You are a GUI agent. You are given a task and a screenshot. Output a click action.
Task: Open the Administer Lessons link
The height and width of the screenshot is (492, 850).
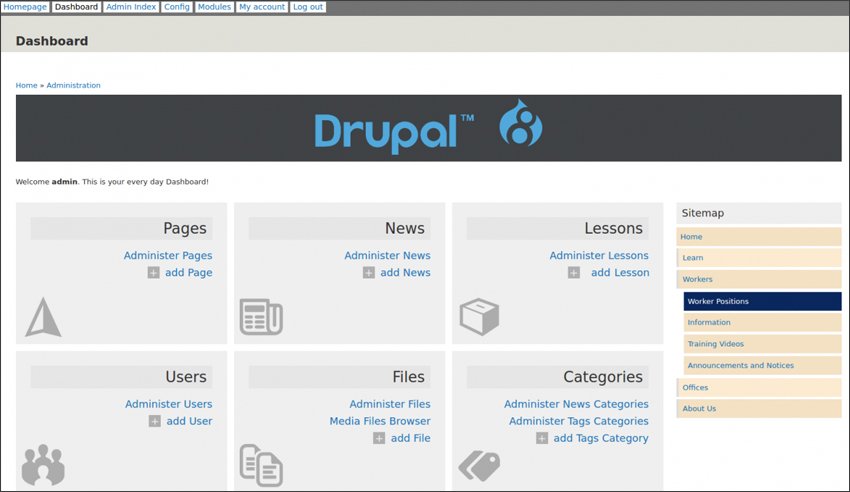[599, 255]
